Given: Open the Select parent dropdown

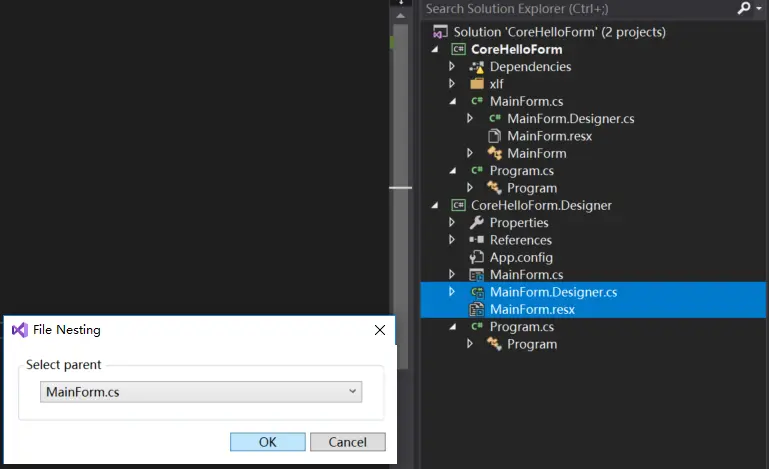Looking at the screenshot, I should tap(201, 392).
